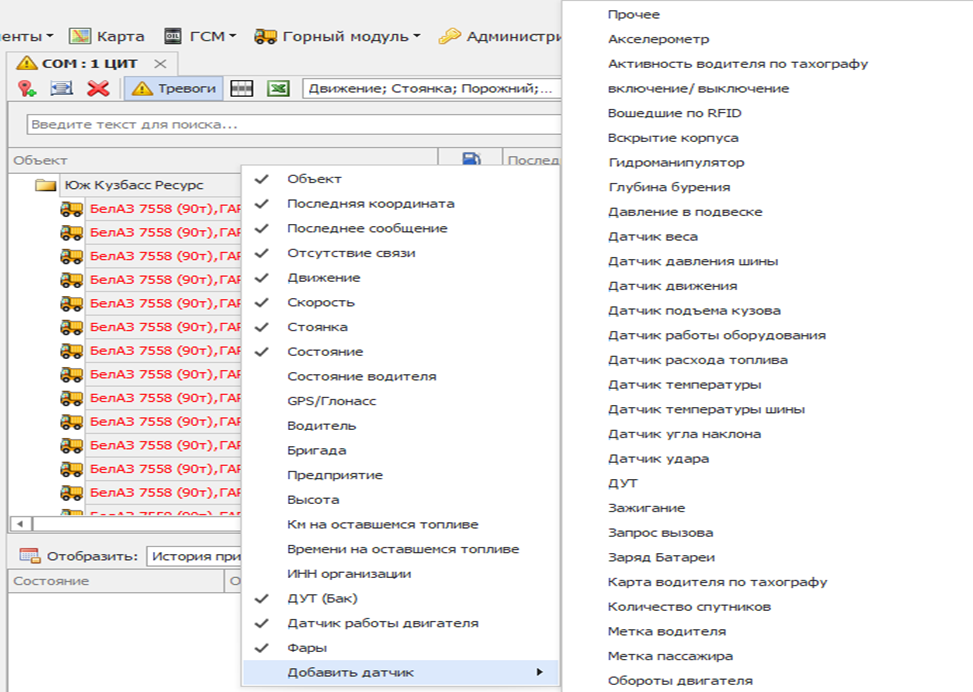Click the Excel export icon

(278, 89)
